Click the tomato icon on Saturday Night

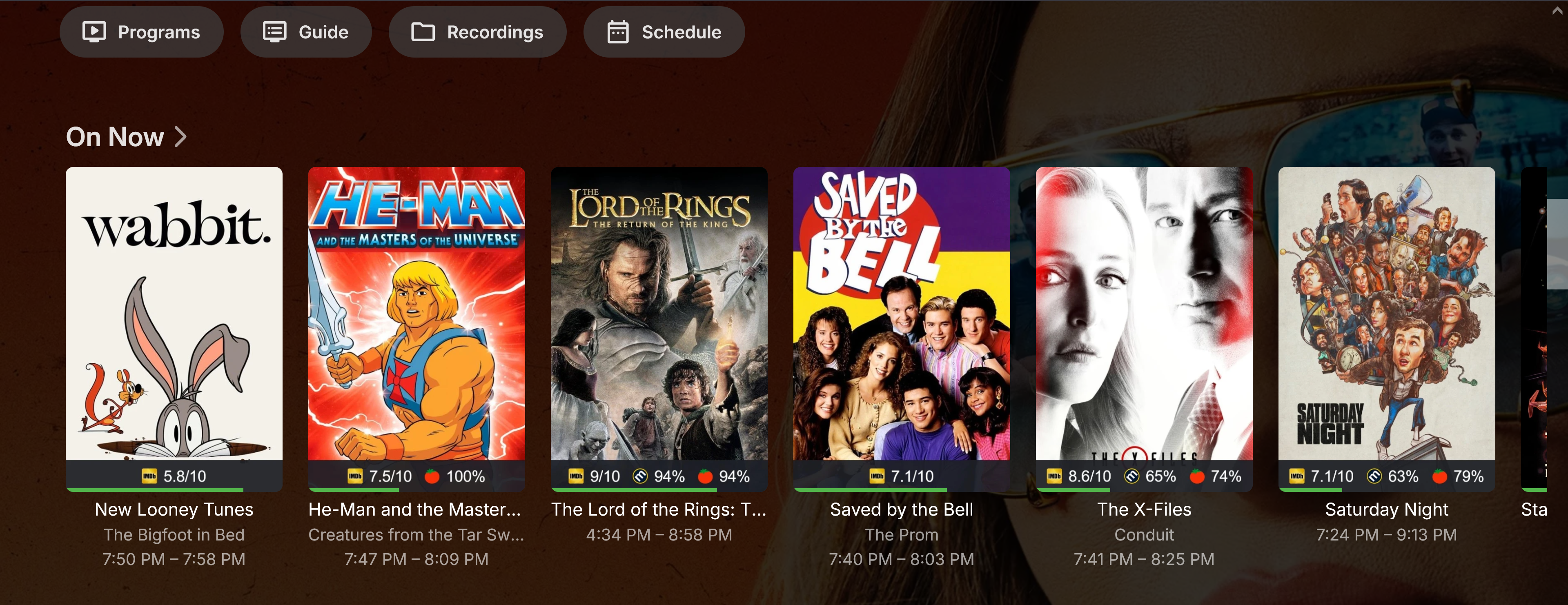click(1439, 476)
